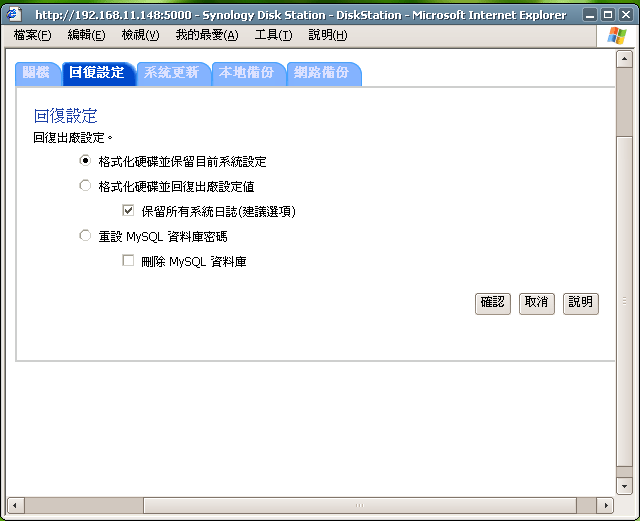Click the vertical scrollbar up arrow

(624, 59)
